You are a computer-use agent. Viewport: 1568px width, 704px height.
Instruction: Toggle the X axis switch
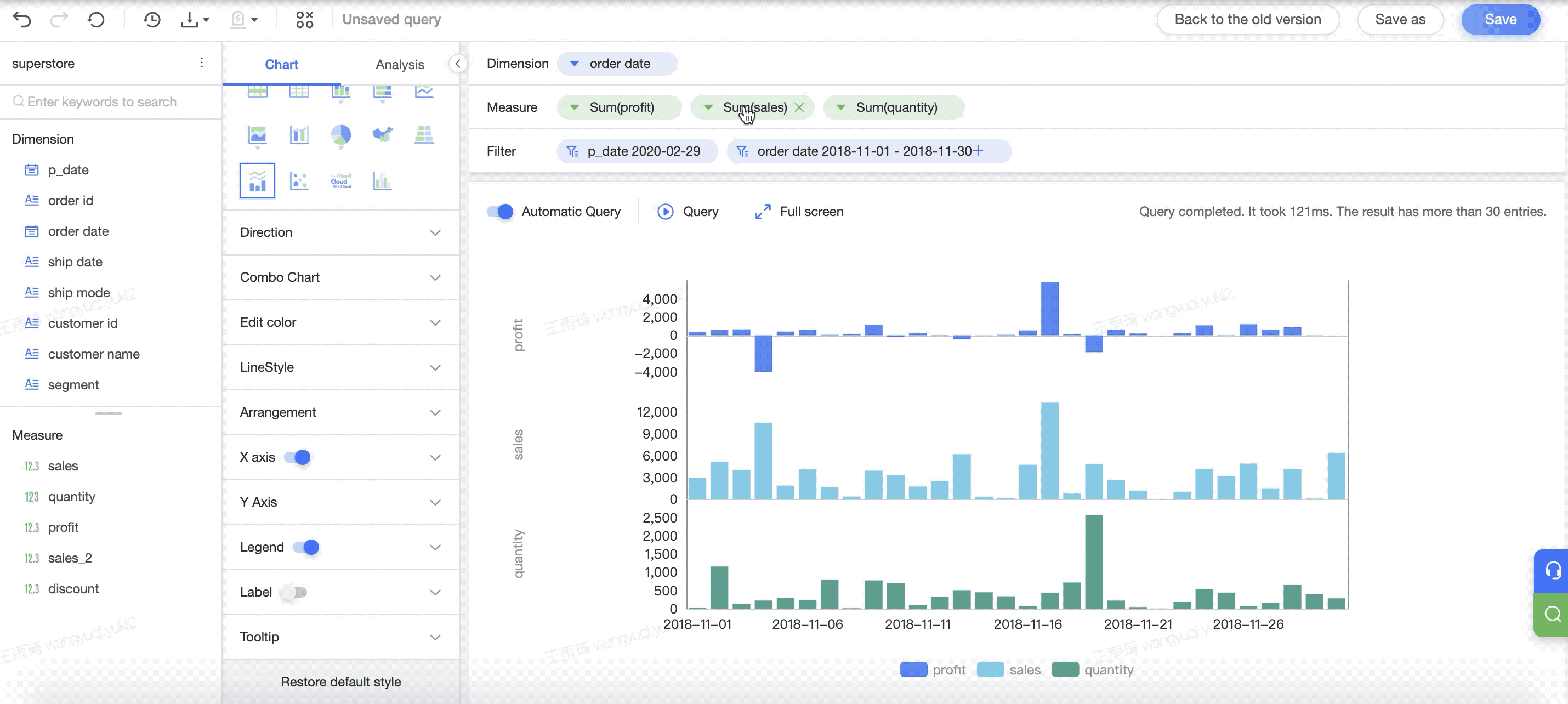298,457
